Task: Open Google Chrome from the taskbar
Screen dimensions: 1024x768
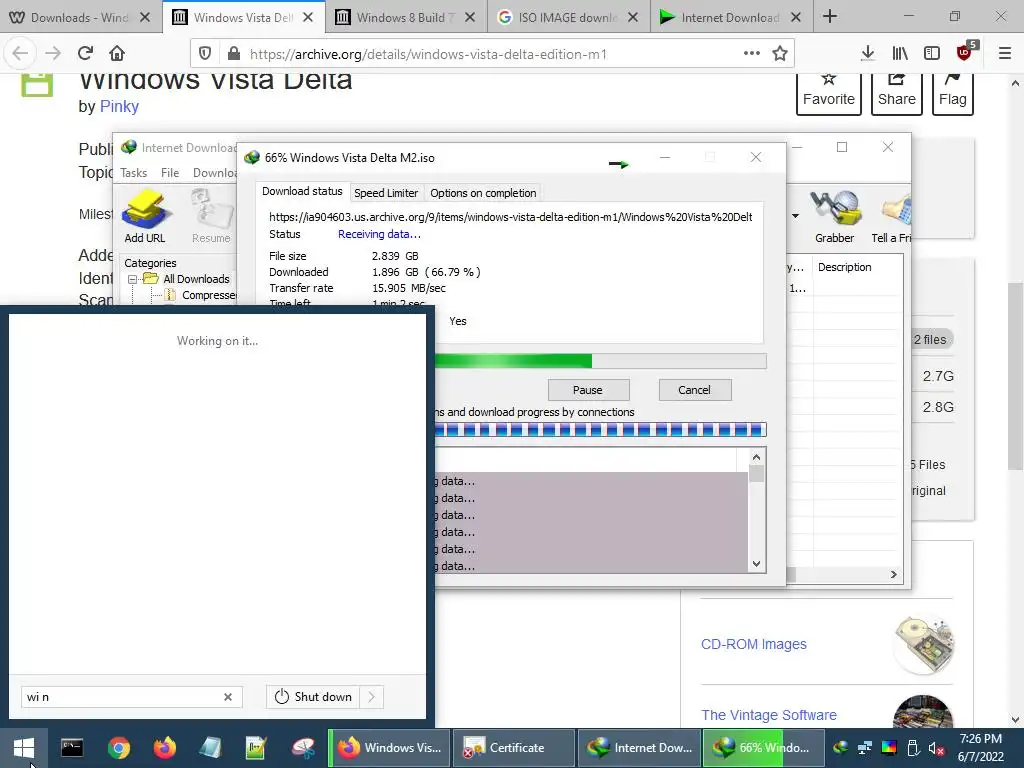Action: [x=119, y=748]
